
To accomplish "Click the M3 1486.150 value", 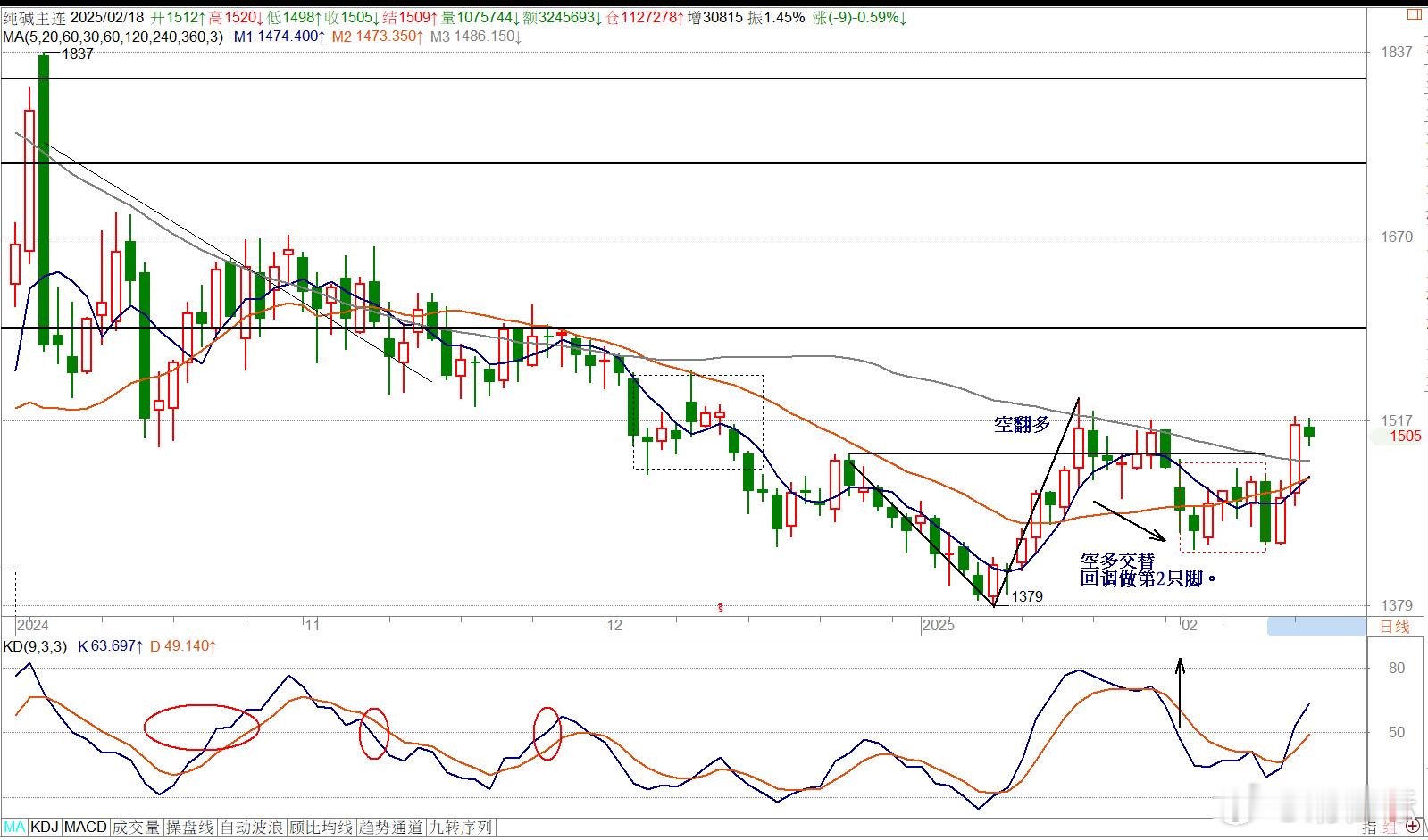I will (x=476, y=37).
